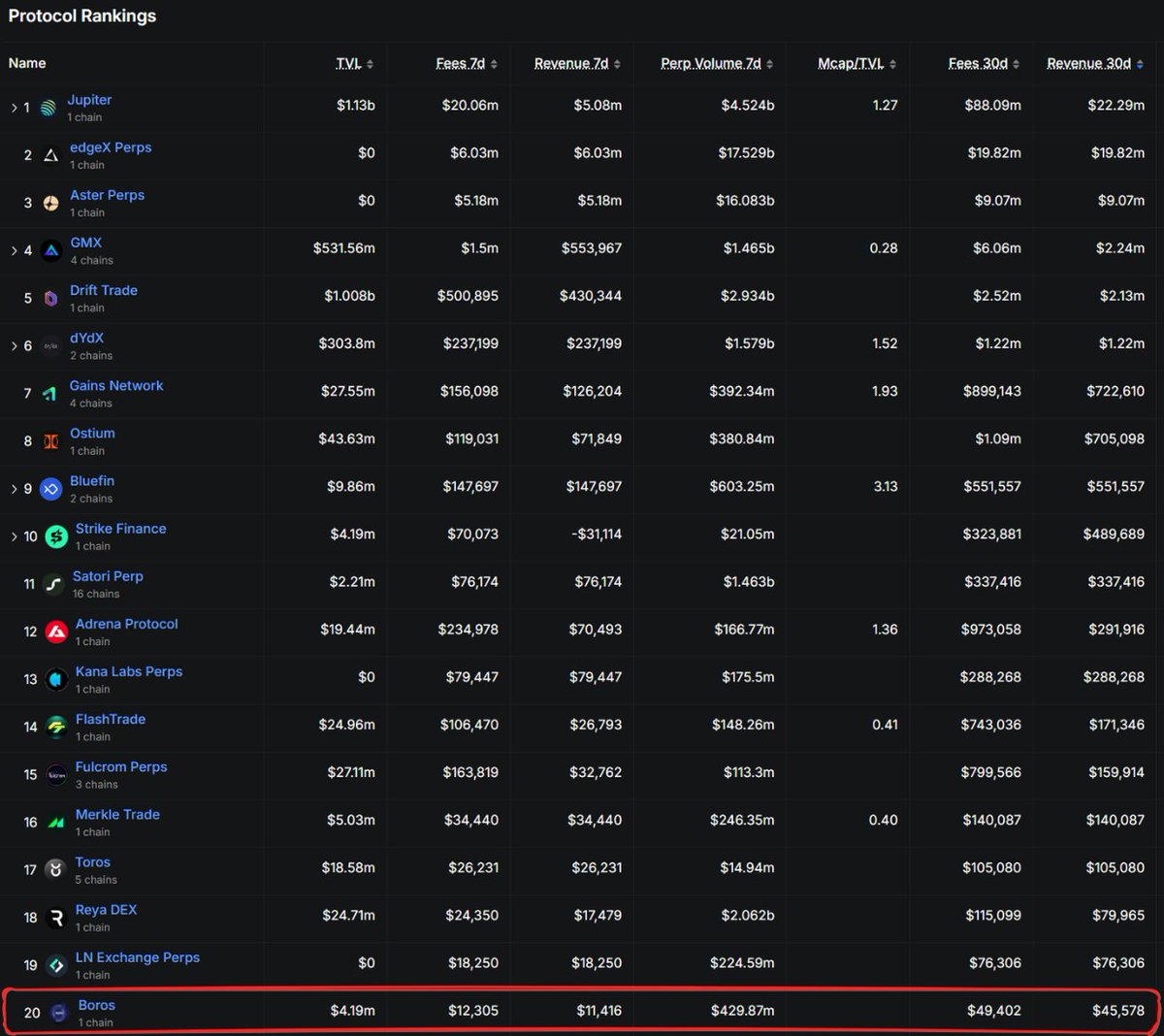1164x1036 pixels.
Task: Sort table by Revenue 30d column
Action: (1095, 63)
